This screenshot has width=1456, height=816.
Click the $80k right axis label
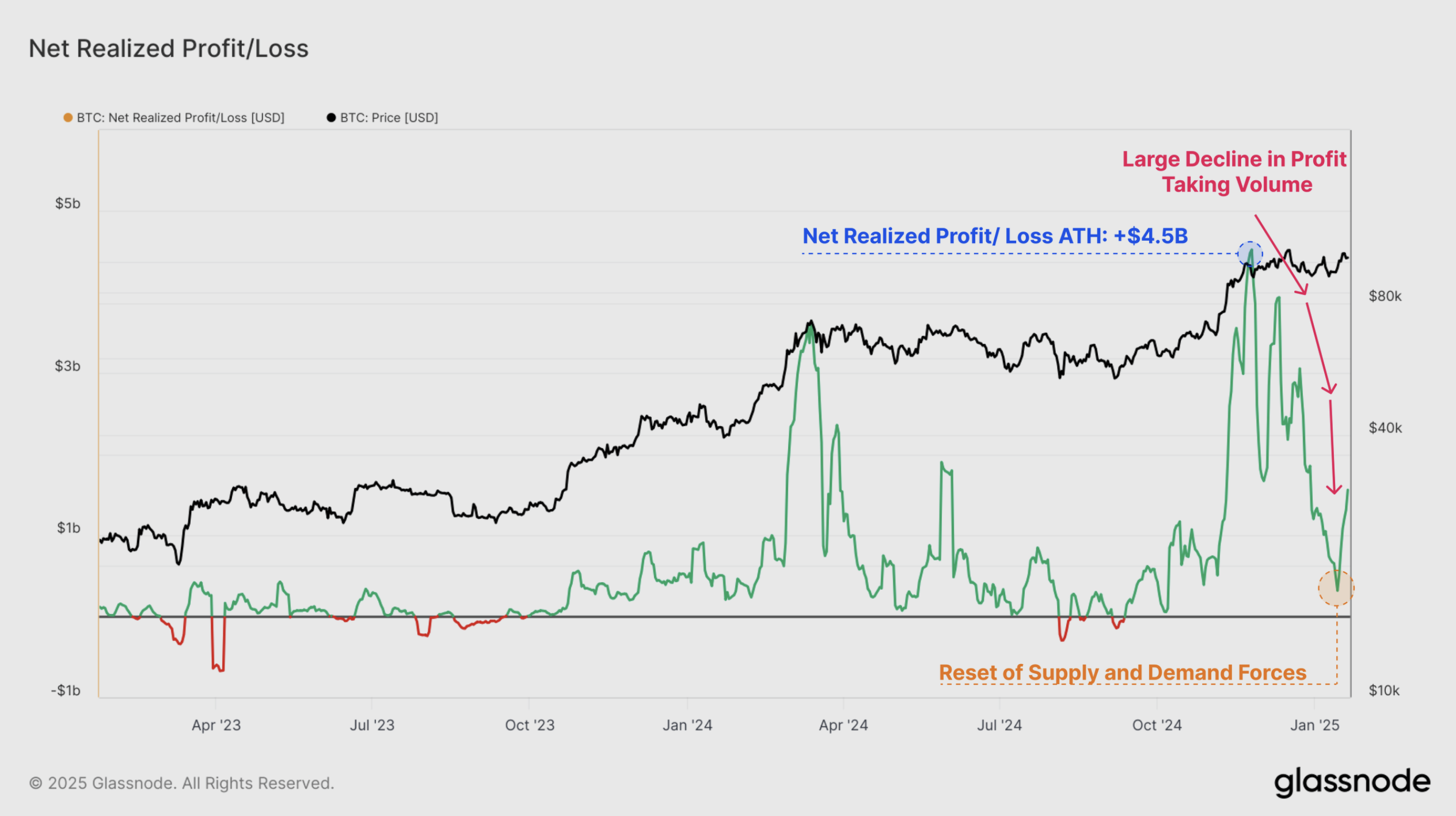coord(1385,296)
